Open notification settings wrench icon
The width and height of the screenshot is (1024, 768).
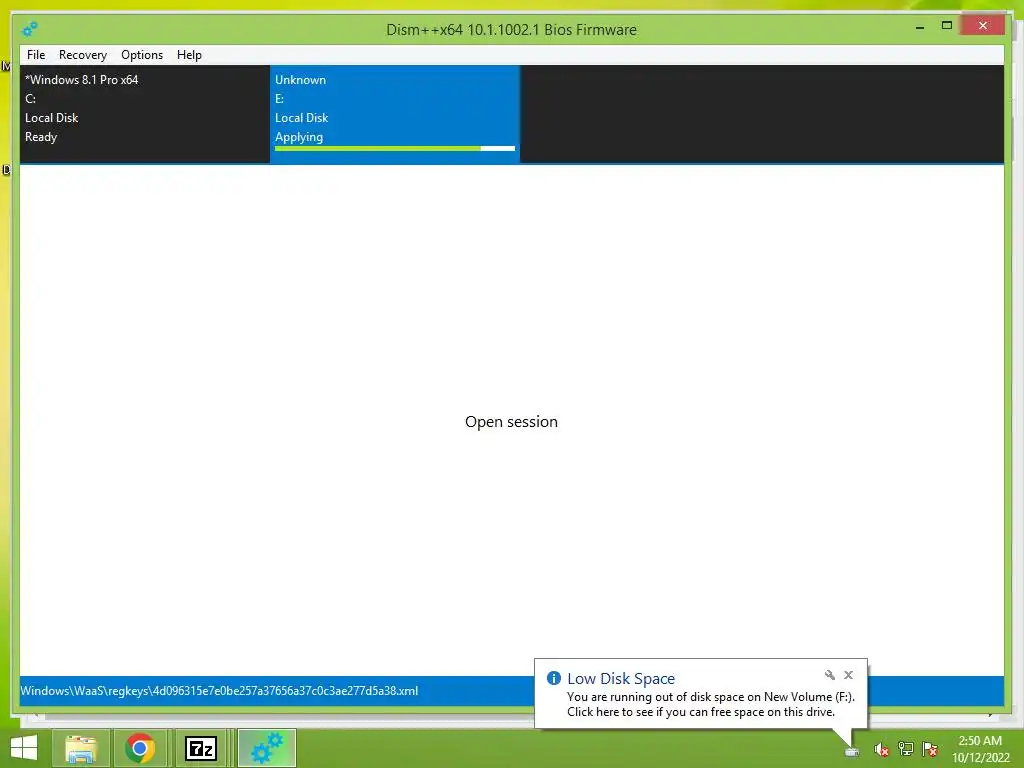(829, 675)
